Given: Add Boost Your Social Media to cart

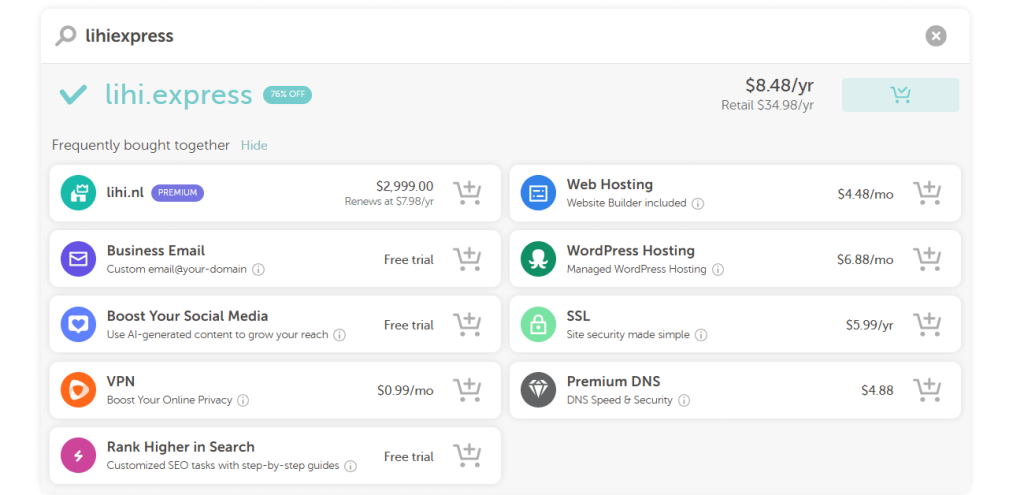Looking at the screenshot, I should pos(467,325).
